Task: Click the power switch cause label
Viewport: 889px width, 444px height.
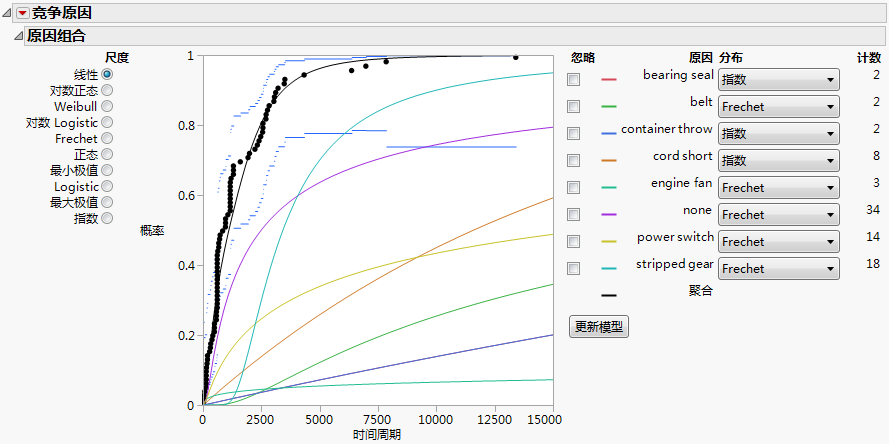Action: (x=675, y=237)
